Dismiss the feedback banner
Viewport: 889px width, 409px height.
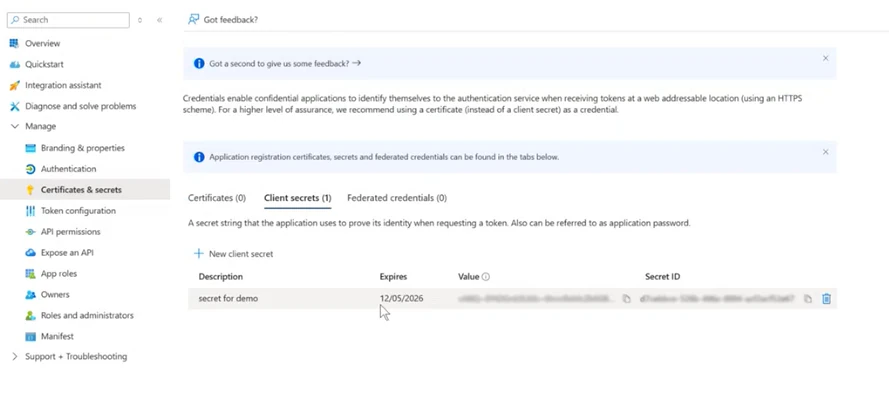coord(826,58)
